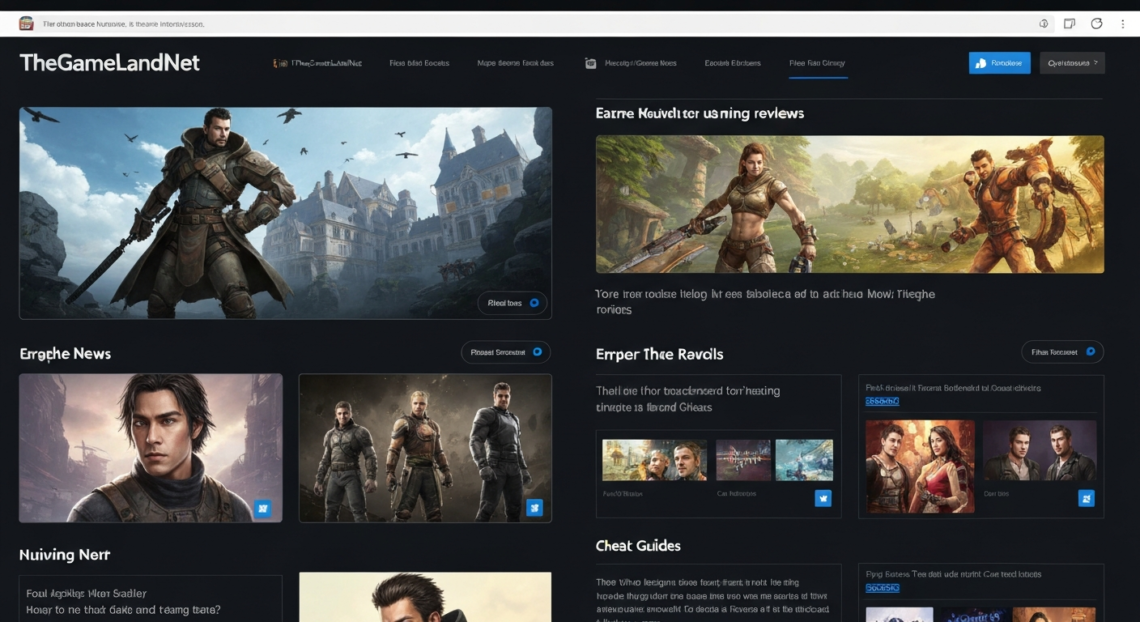Select the Maps Scores item in the navigation bar
Screen dimensions: 1140x622
pyautogui.click(x=514, y=62)
